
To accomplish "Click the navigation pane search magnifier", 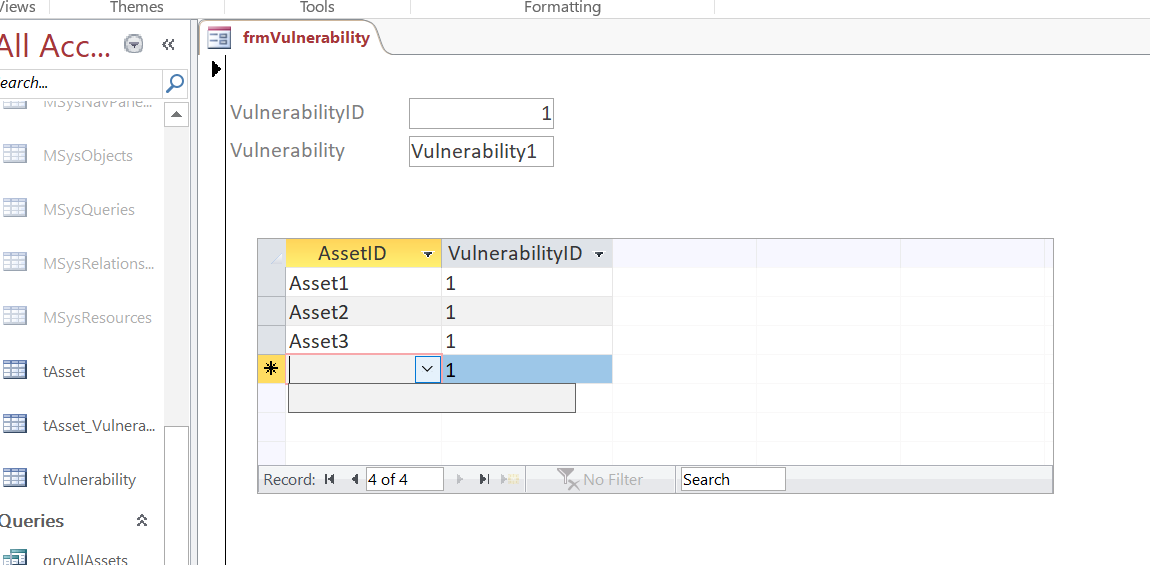I will pyautogui.click(x=175, y=83).
